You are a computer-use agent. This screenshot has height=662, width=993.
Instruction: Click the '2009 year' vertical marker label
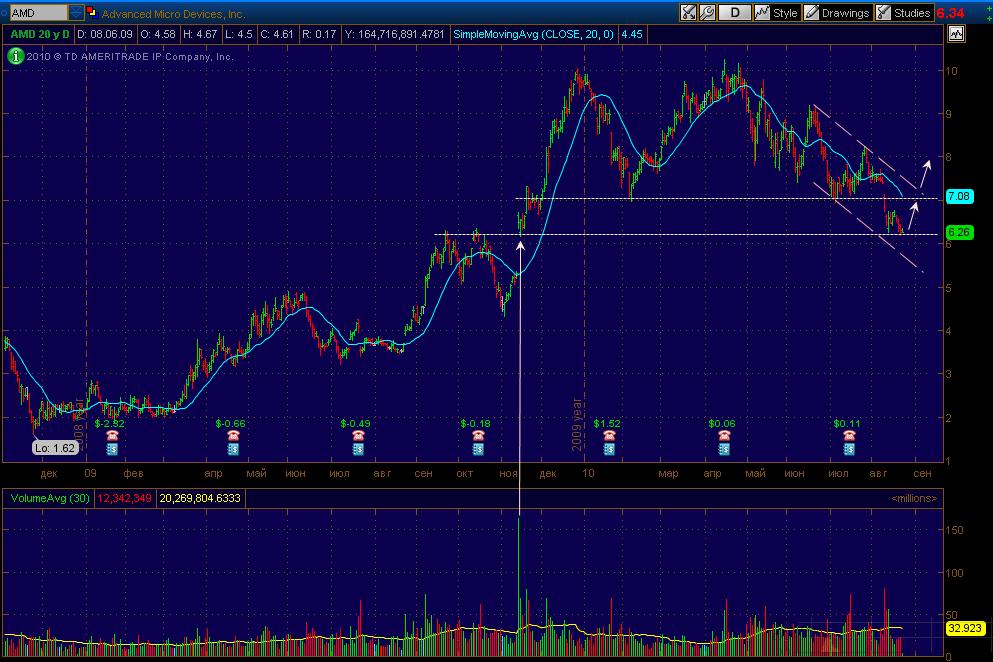click(577, 424)
